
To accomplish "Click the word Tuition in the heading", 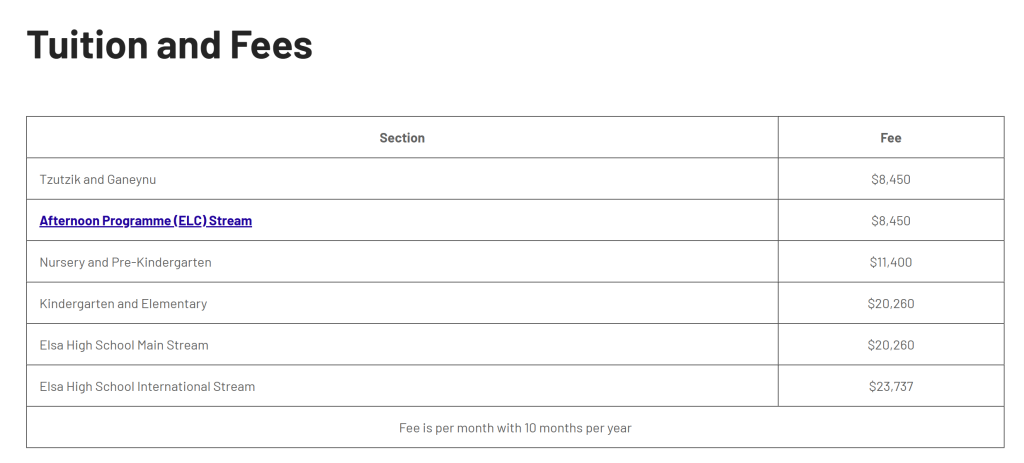I will click(84, 45).
